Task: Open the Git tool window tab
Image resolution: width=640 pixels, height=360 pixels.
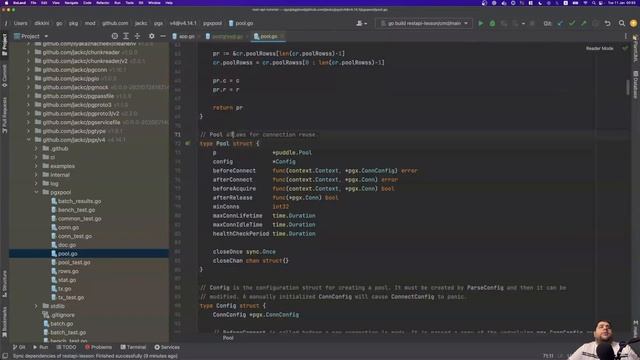Action: [x=19, y=347]
